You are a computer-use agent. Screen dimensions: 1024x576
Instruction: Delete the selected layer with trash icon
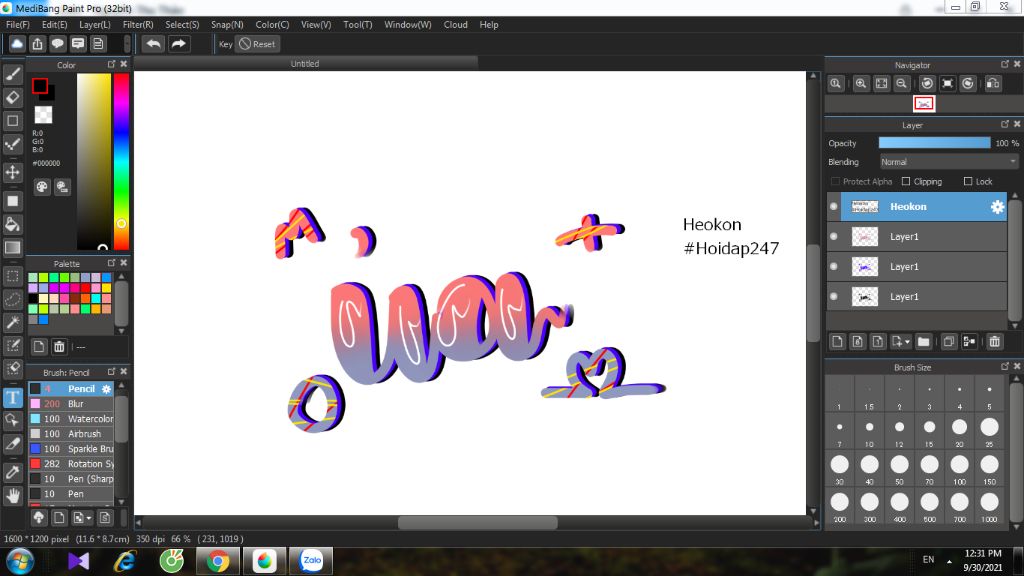pyautogui.click(x=994, y=342)
